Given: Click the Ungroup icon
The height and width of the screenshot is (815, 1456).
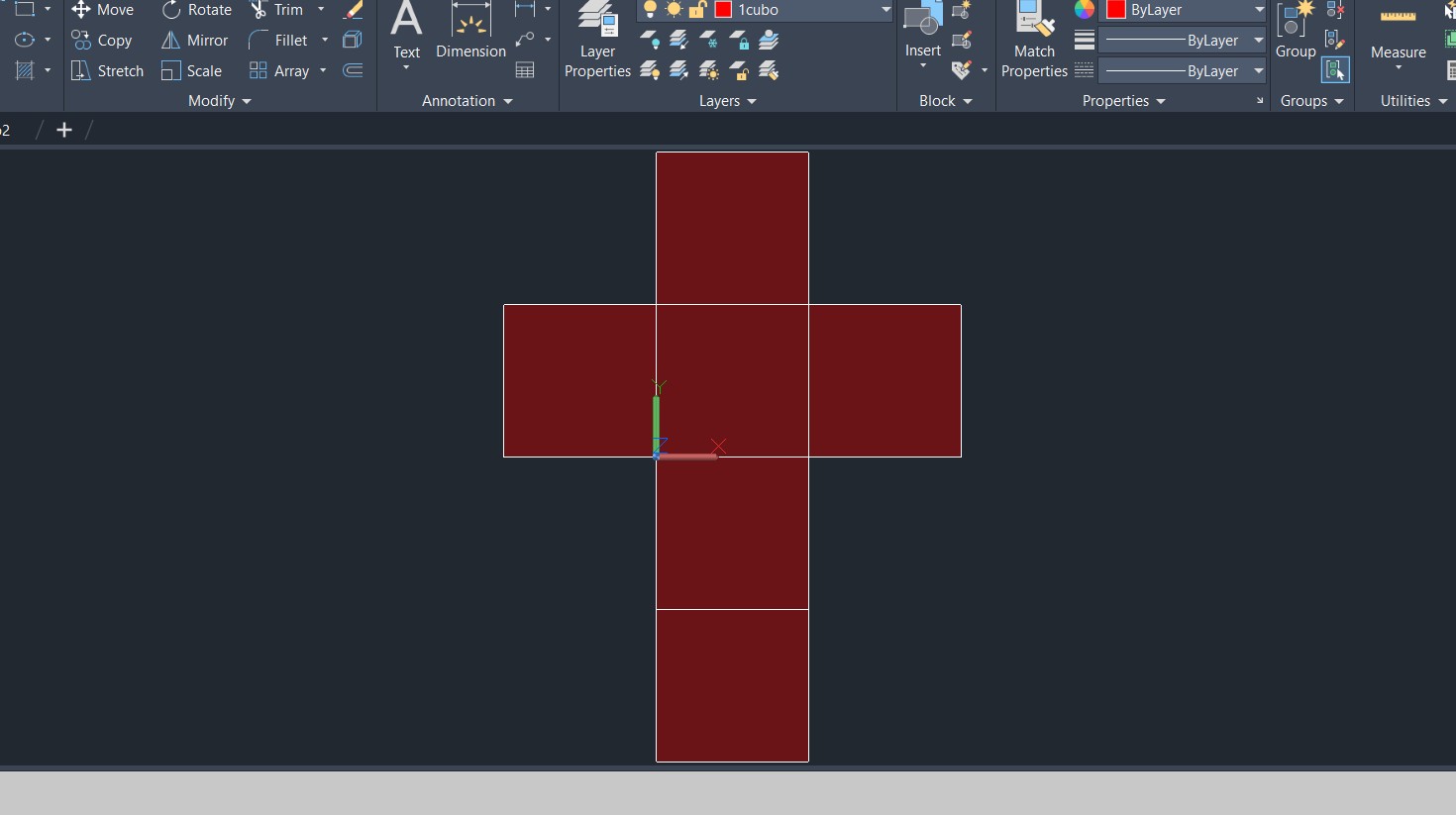Looking at the screenshot, I should 1335,10.
